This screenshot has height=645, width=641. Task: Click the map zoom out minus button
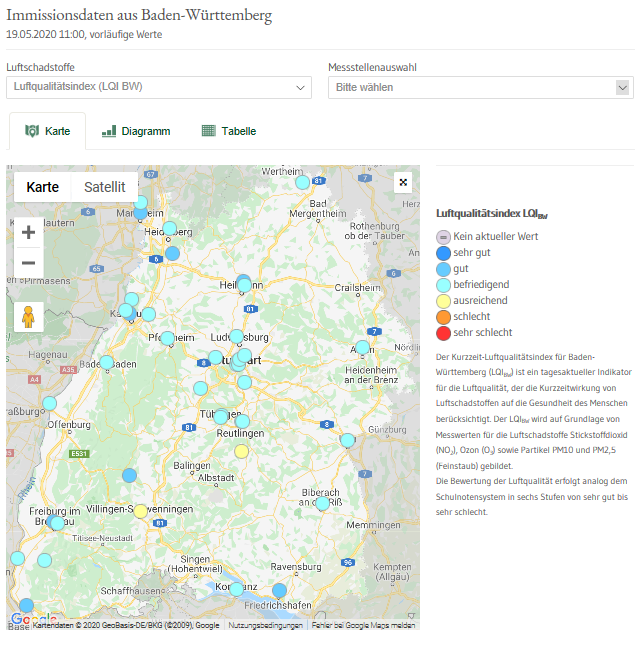click(x=28, y=263)
